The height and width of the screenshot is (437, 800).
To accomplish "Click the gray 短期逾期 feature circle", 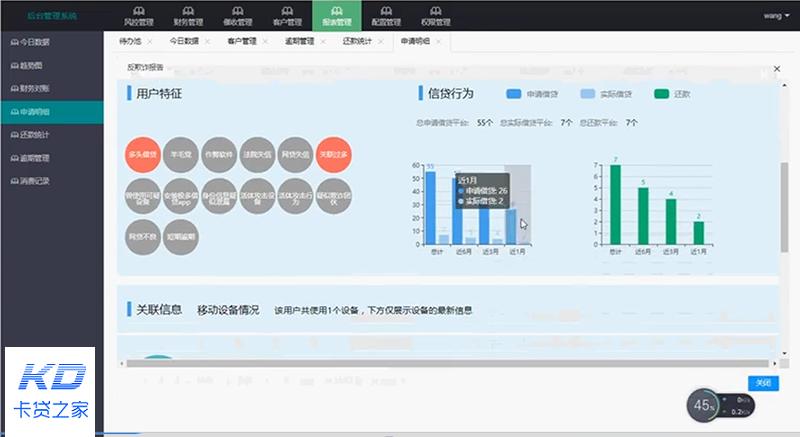I will coord(181,237).
